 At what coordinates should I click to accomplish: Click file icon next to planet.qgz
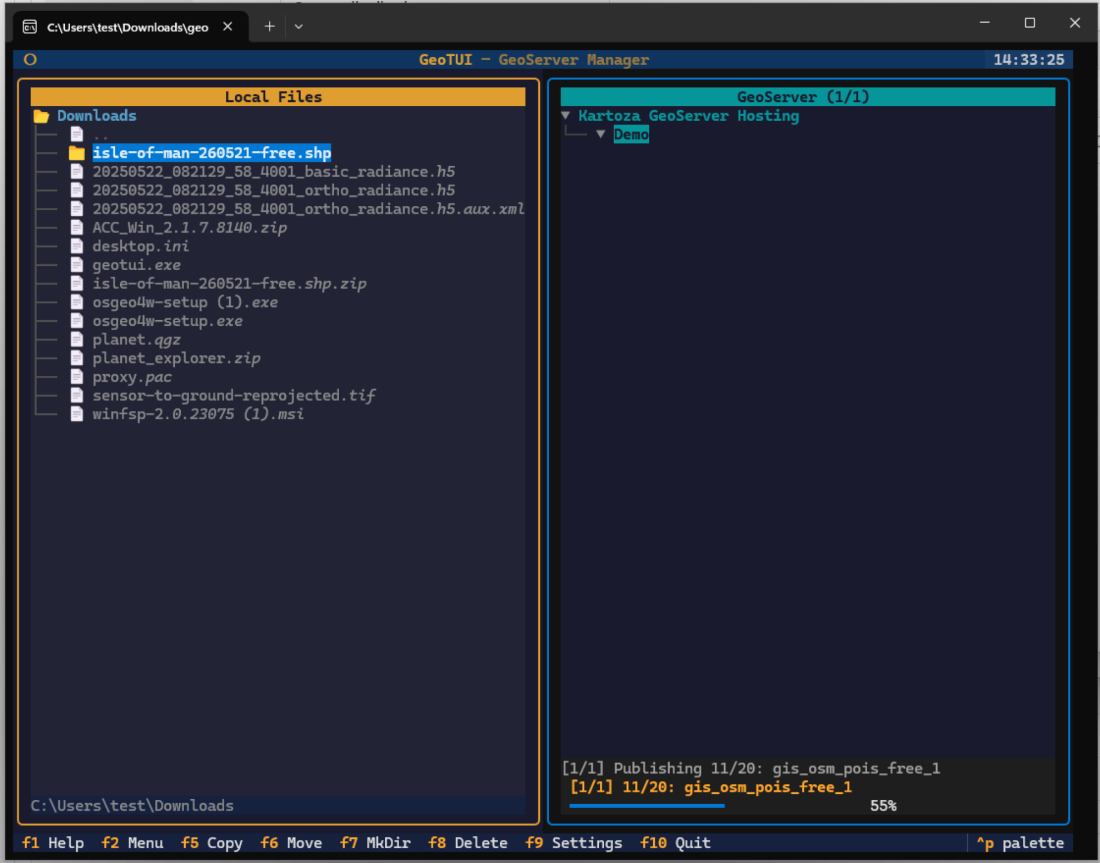tap(77, 340)
